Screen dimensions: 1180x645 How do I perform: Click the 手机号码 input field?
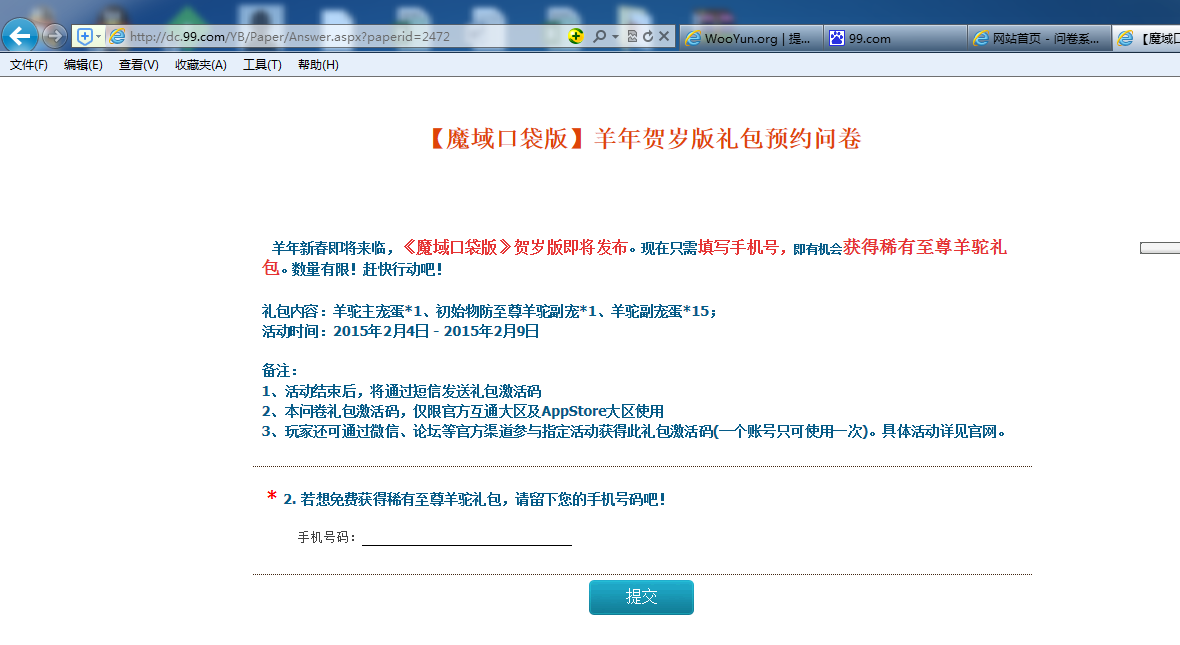coord(467,537)
